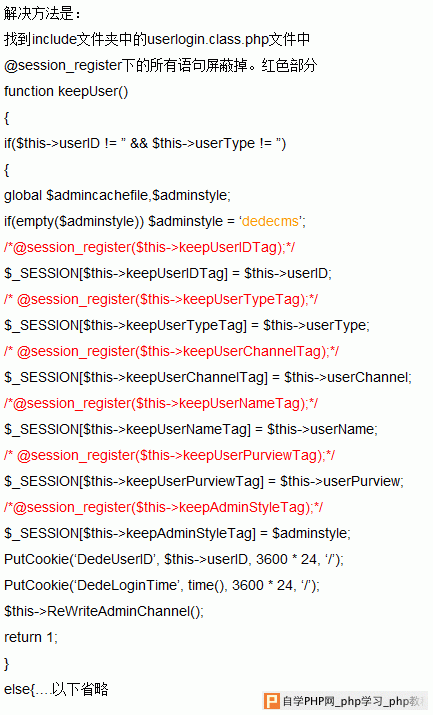The image size is (433, 715).
Task: Click the $_SESSION keepAdminStyleTag assignment line
Action: point(177,534)
